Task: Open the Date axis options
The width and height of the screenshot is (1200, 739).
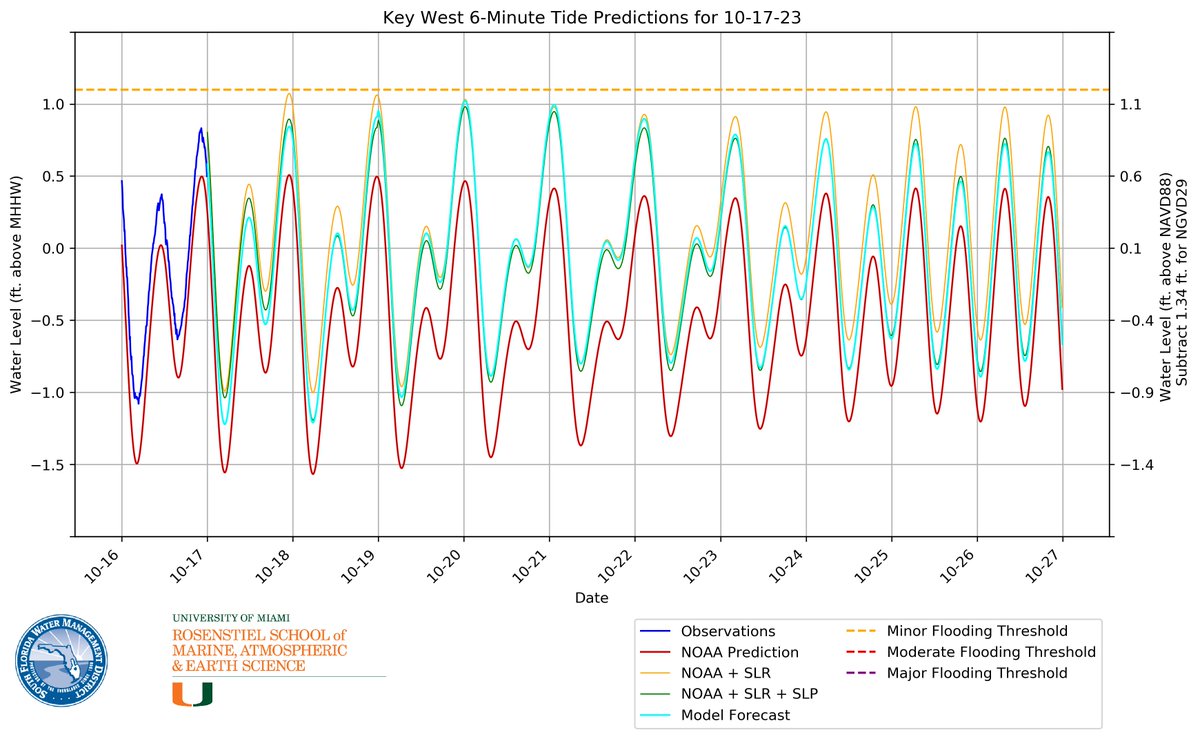Action: [594, 596]
